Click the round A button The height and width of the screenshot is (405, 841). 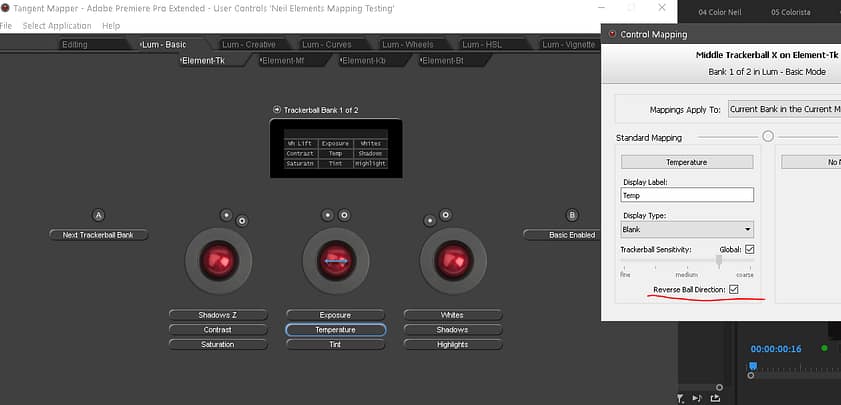click(98, 216)
